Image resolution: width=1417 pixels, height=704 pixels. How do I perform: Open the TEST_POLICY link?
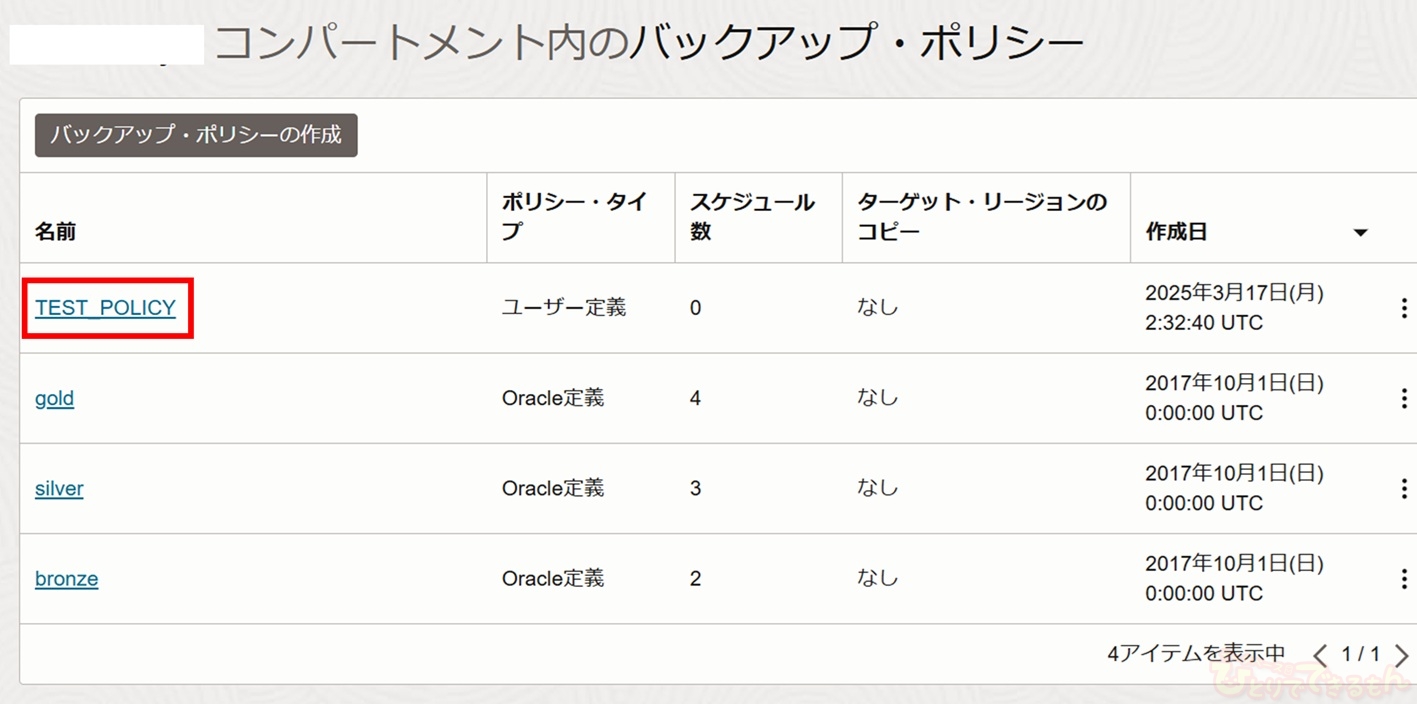pos(105,308)
